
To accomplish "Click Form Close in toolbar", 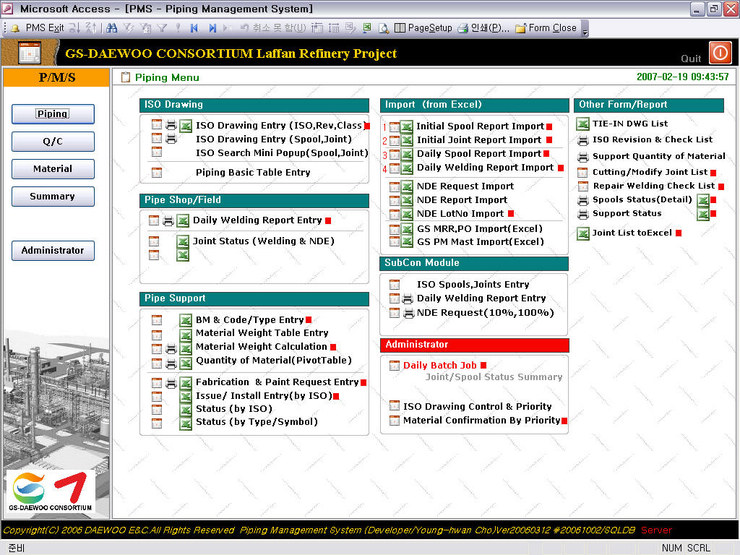I will (546, 28).
